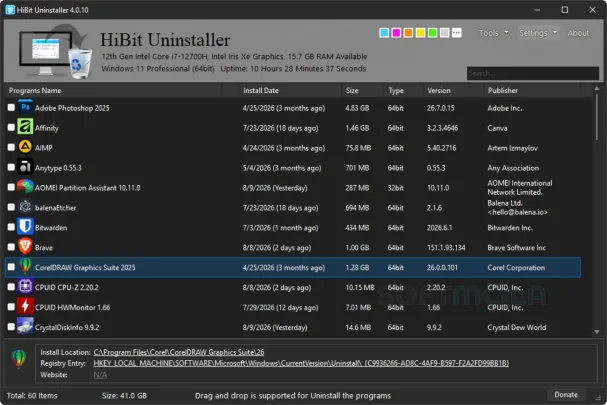Sort by Version column header
The image size is (607, 405).
point(454,90)
